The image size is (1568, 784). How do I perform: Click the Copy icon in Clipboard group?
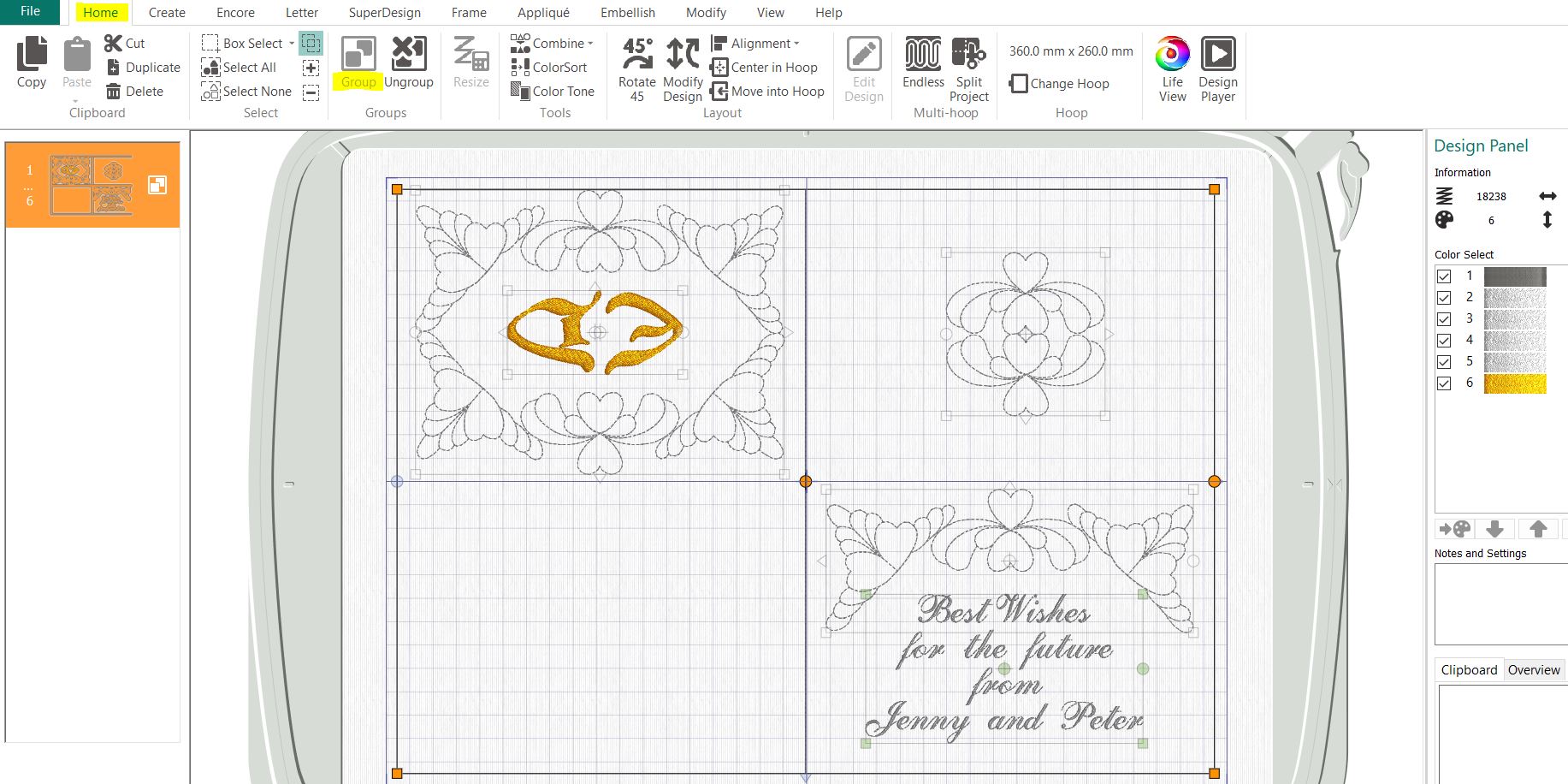point(32,54)
